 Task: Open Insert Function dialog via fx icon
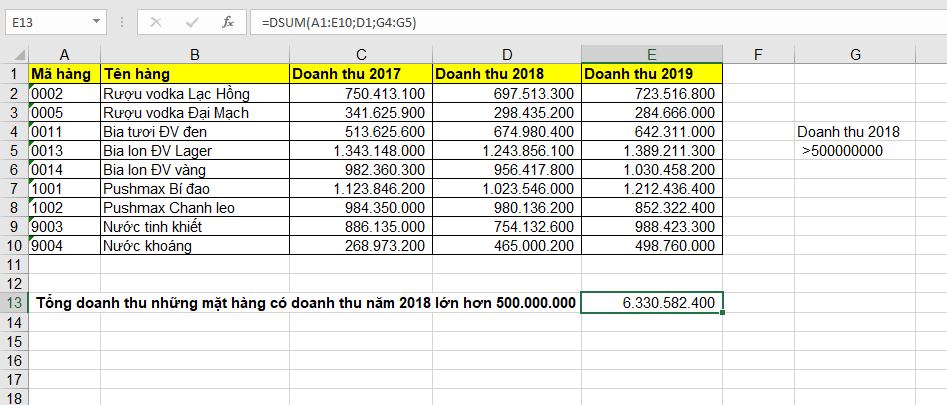(227, 21)
